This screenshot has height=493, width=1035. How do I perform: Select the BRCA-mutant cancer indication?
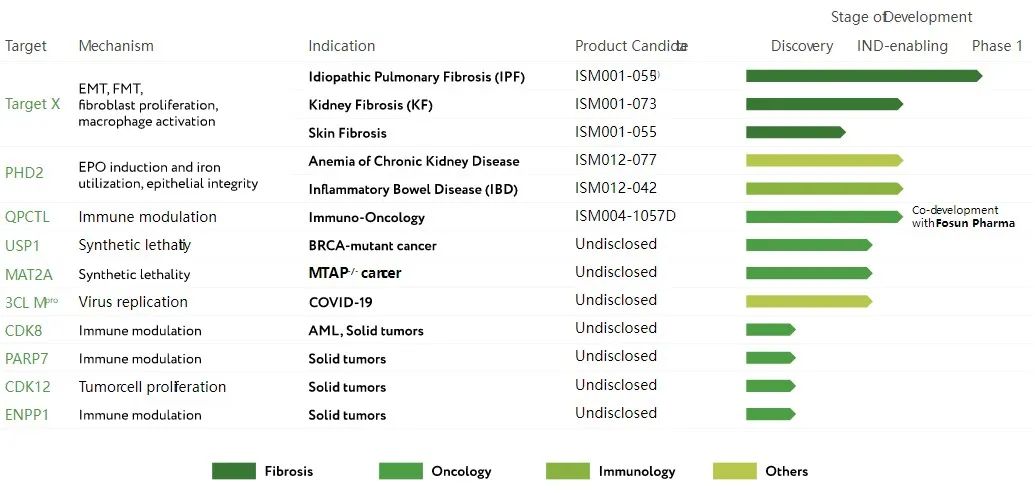[x=372, y=245]
